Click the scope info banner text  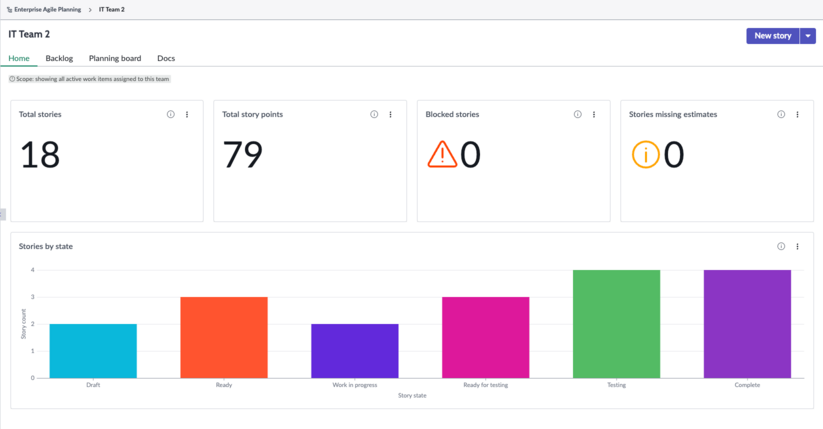tap(89, 79)
